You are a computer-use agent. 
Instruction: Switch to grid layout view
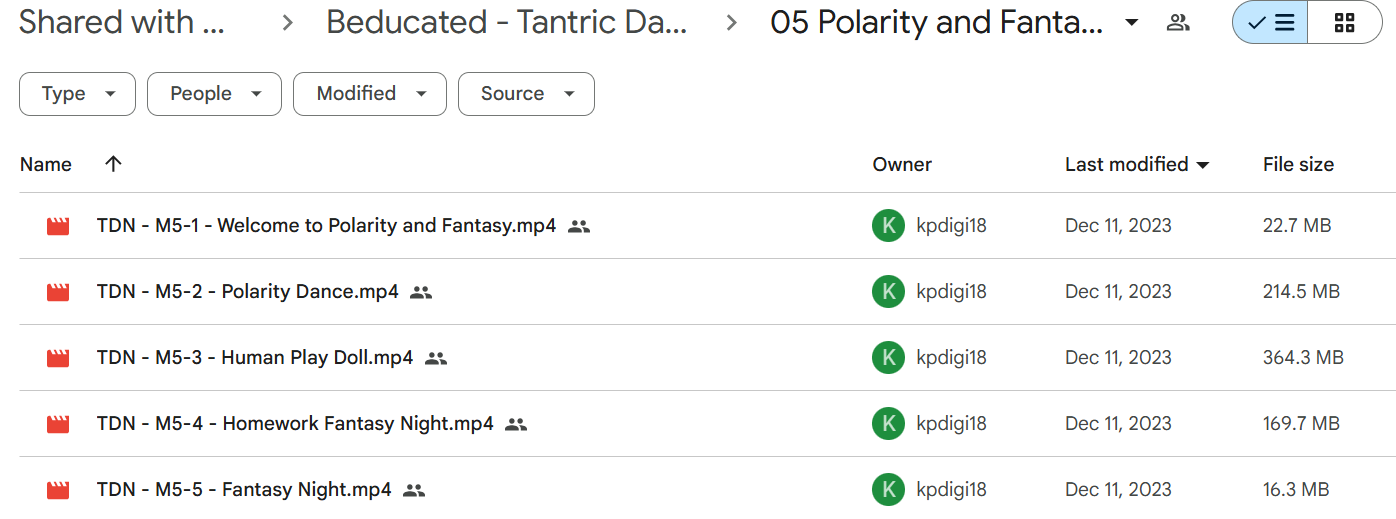(1345, 23)
